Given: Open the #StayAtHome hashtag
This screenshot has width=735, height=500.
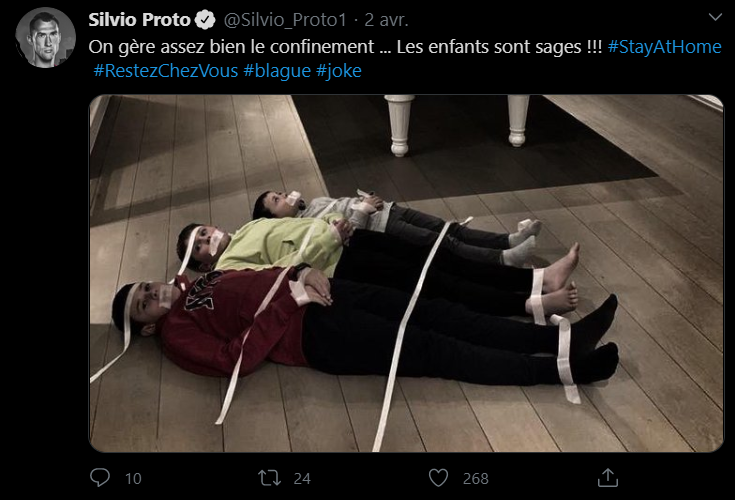Looking at the screenshot, I should pos(664,47).
